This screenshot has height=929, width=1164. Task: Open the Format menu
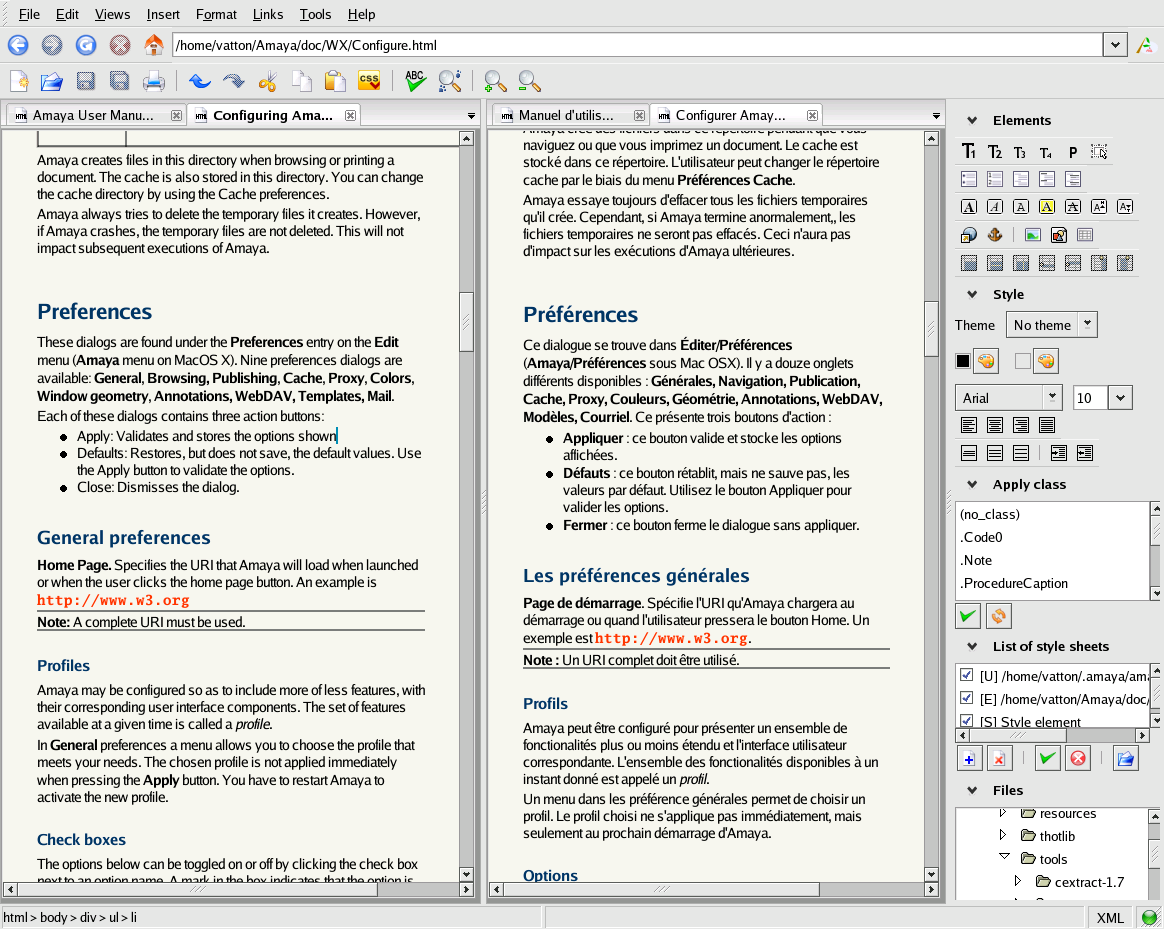click(x=216, y=14)
